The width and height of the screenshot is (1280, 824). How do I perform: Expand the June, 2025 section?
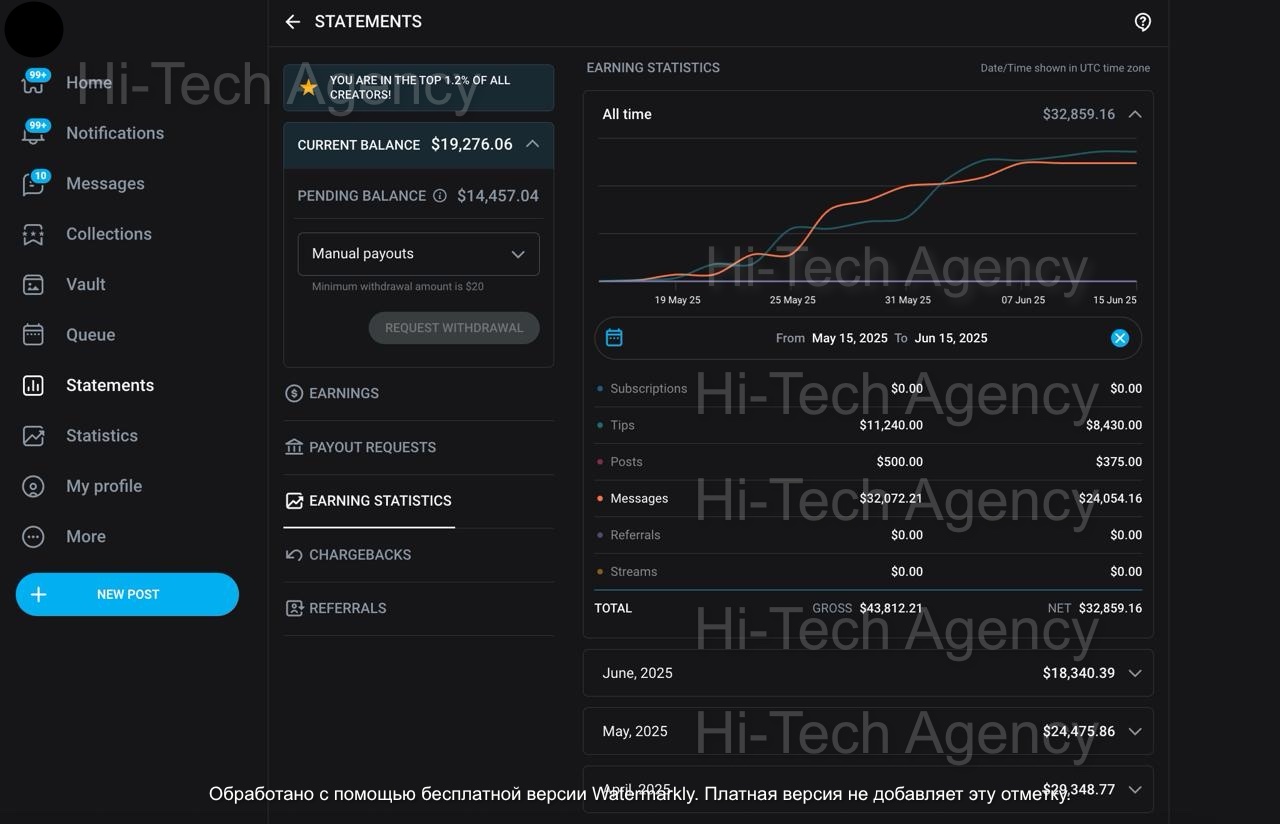(868, 673)
